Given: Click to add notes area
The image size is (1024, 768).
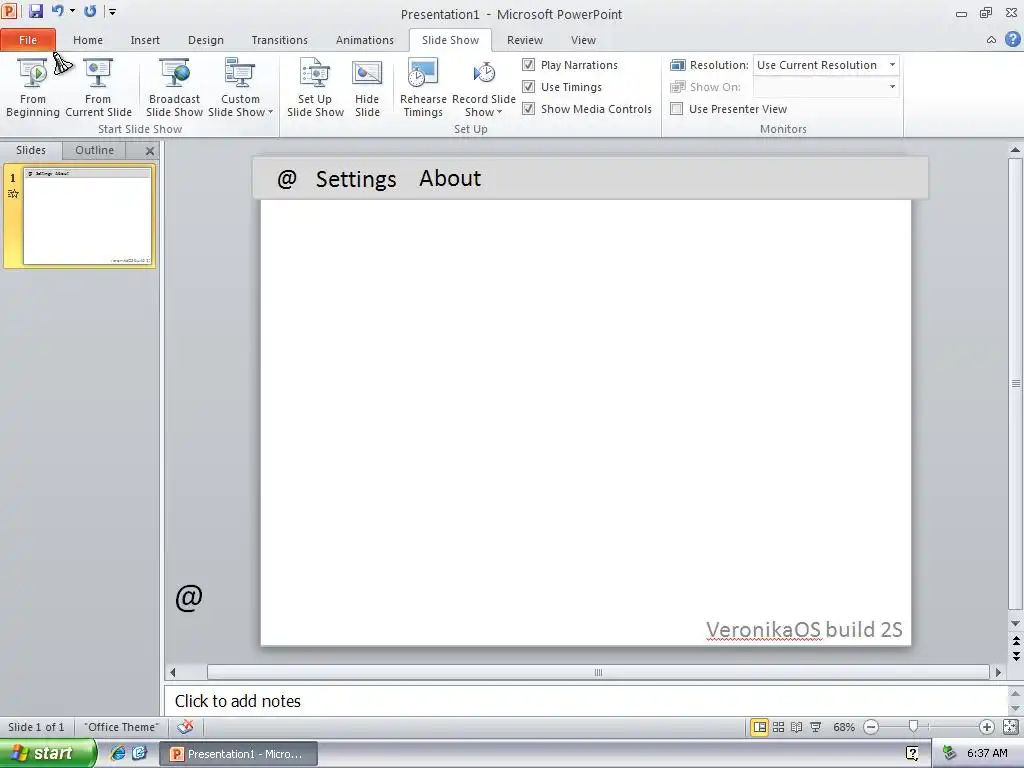Looking at the screenshot, I should pyautogui.click(x=584, y=701).
